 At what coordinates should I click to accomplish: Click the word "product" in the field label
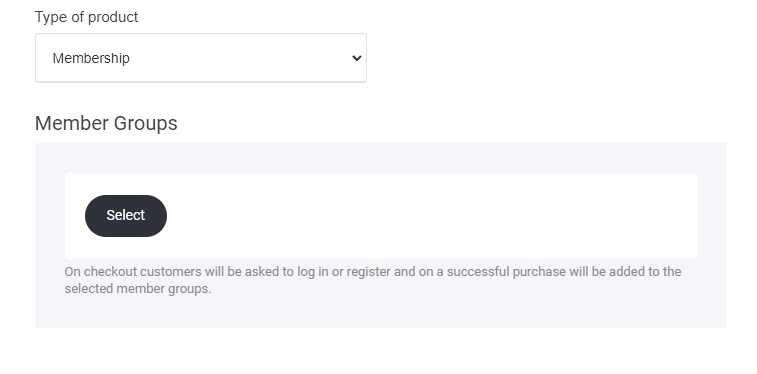[113, 17]
